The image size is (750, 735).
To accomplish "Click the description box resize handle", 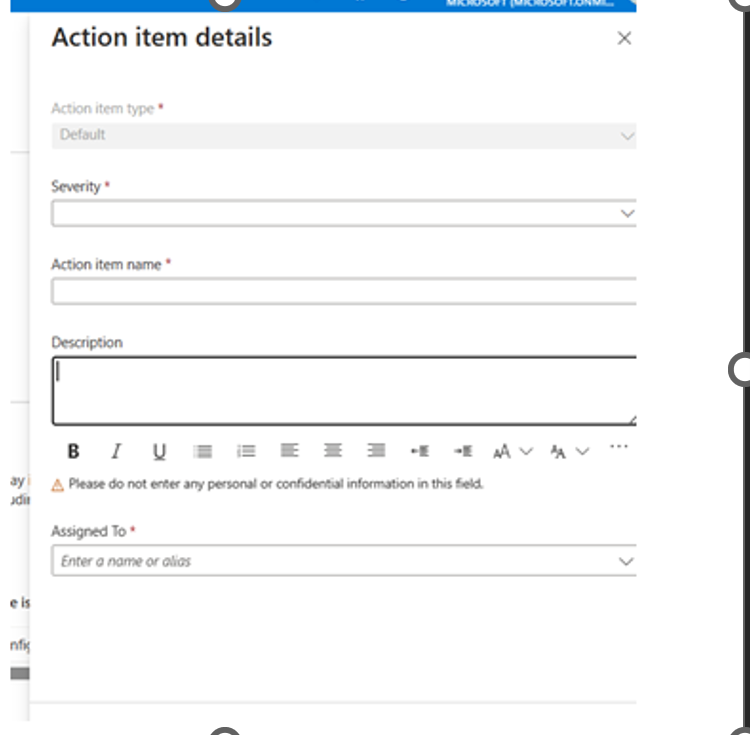I will tap(632, 420).
